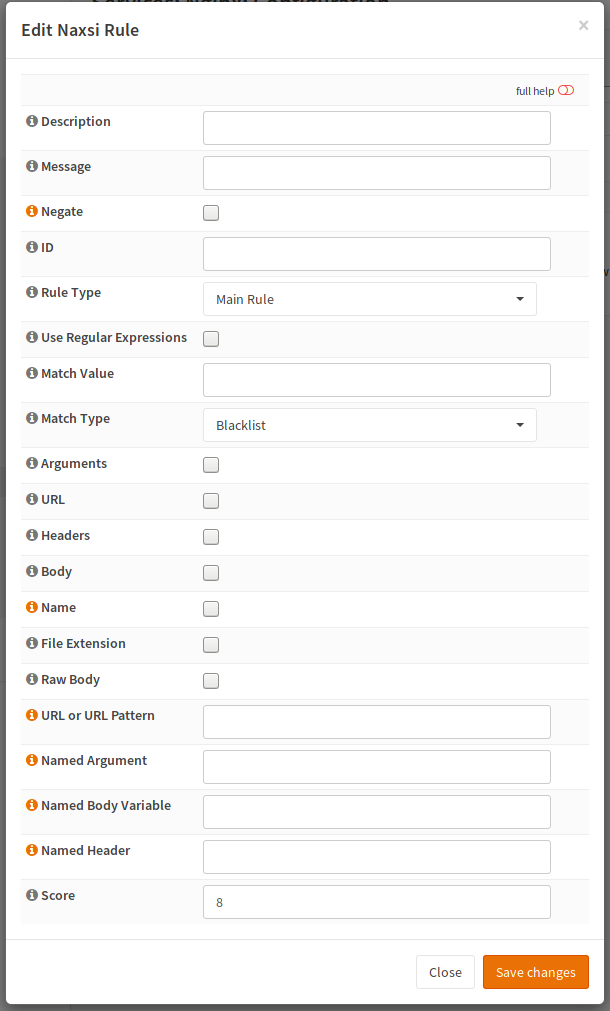Click the info icon next to Score

pyautogui.click(x=32, y=896)
